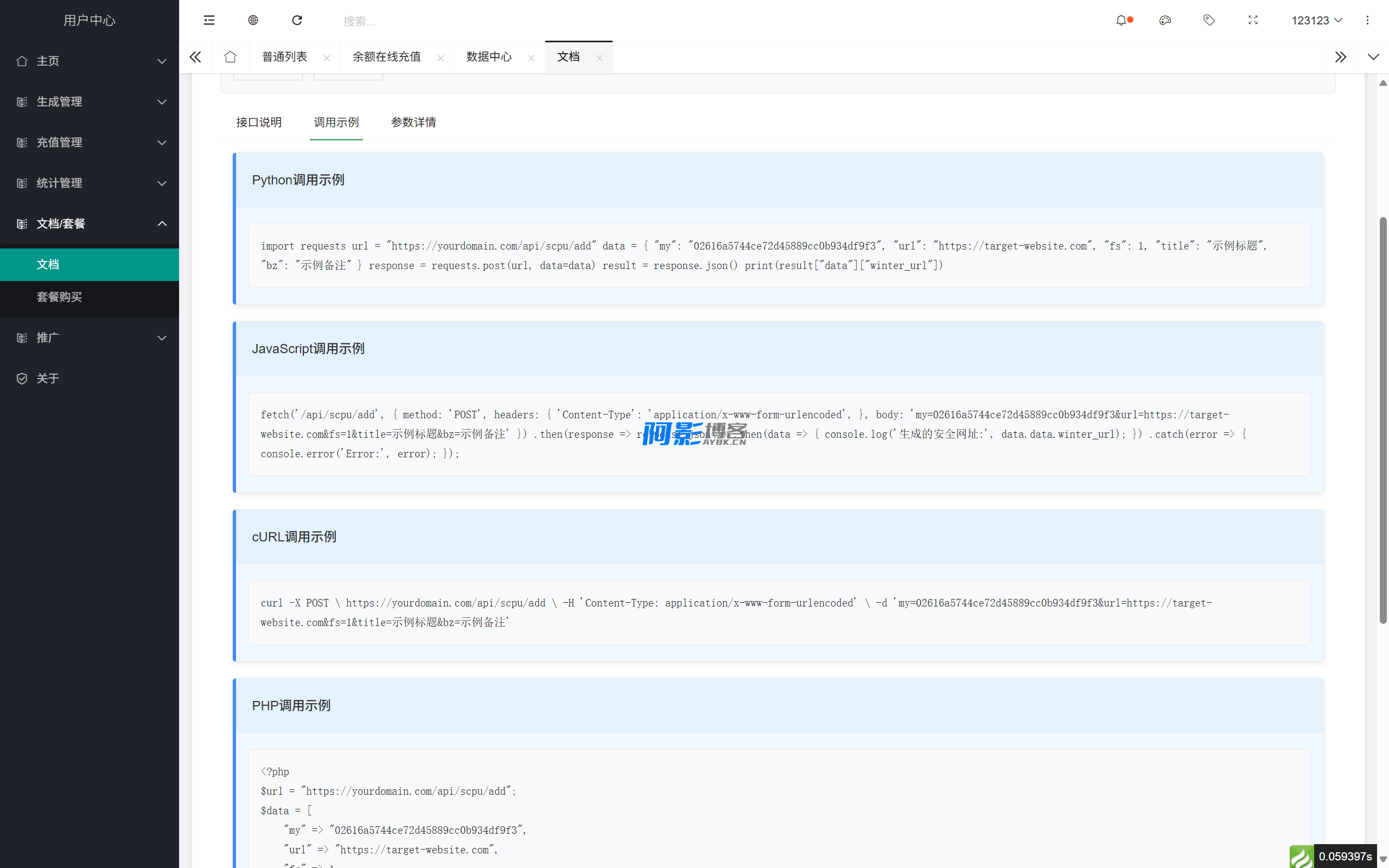Screen dimensions: 1389x868
Task: Click the tag icon in the header
Action: [1209, 20]
